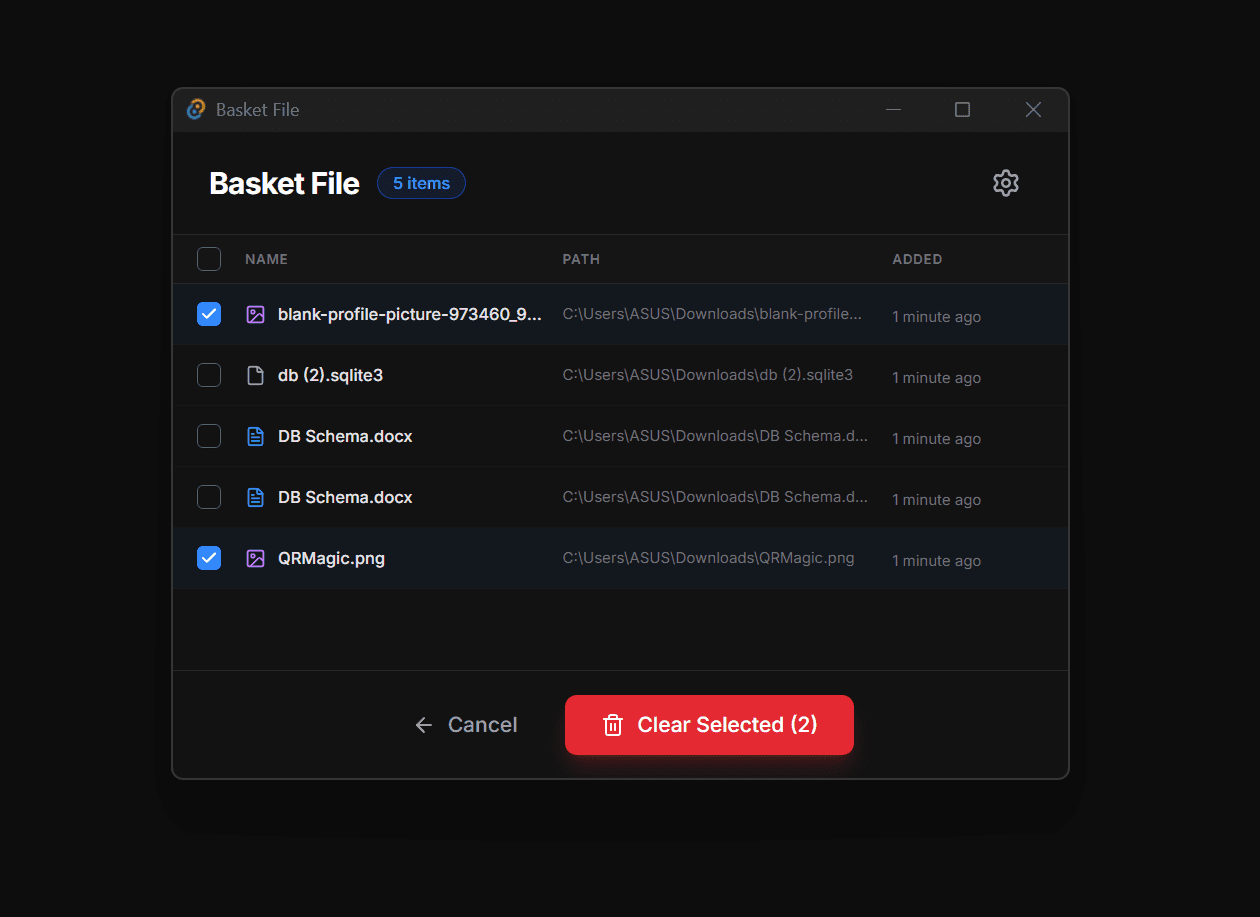Click the NAME column header

(266, 259)
